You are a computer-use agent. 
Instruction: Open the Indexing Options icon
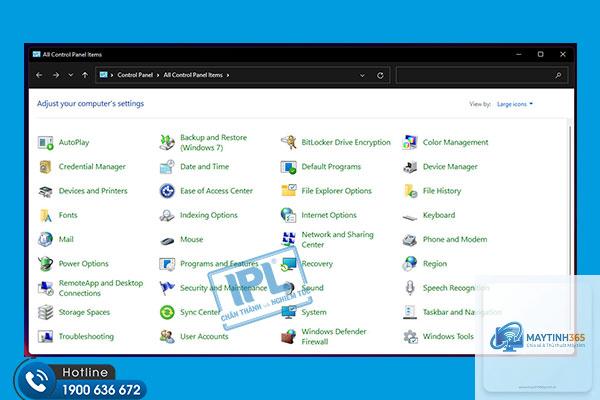point(167,215)
